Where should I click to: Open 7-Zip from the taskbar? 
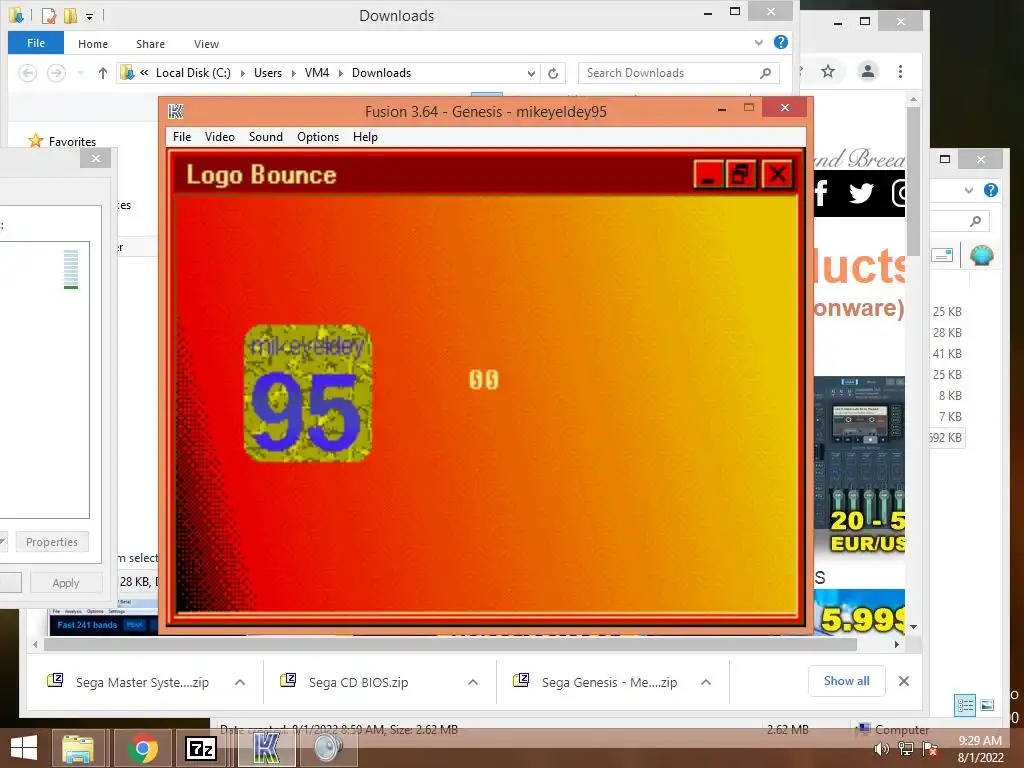pos(201,748)
